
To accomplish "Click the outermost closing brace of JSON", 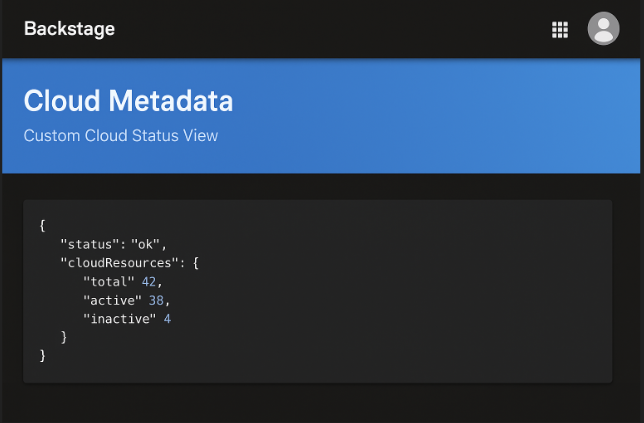I will point(42,355).
